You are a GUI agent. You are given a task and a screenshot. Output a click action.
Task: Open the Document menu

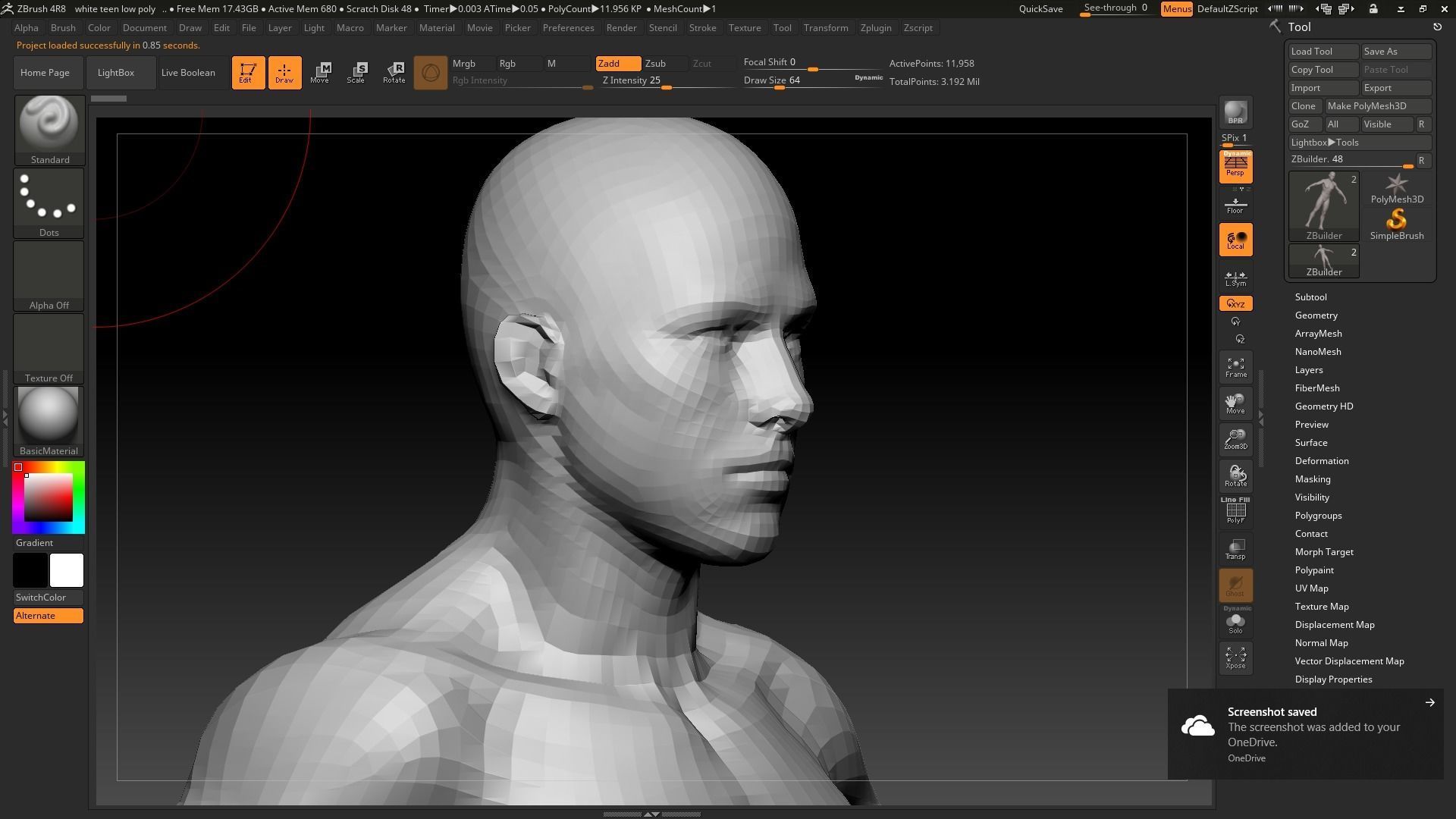pos(144,28)
